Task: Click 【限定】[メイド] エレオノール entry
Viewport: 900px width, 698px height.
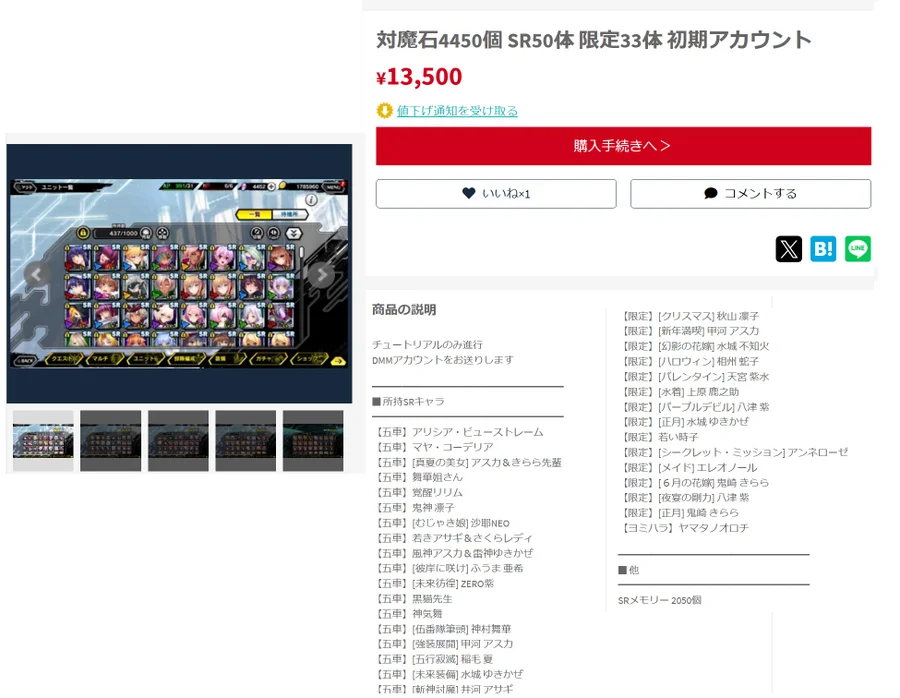Action: (x=688, y=468)
